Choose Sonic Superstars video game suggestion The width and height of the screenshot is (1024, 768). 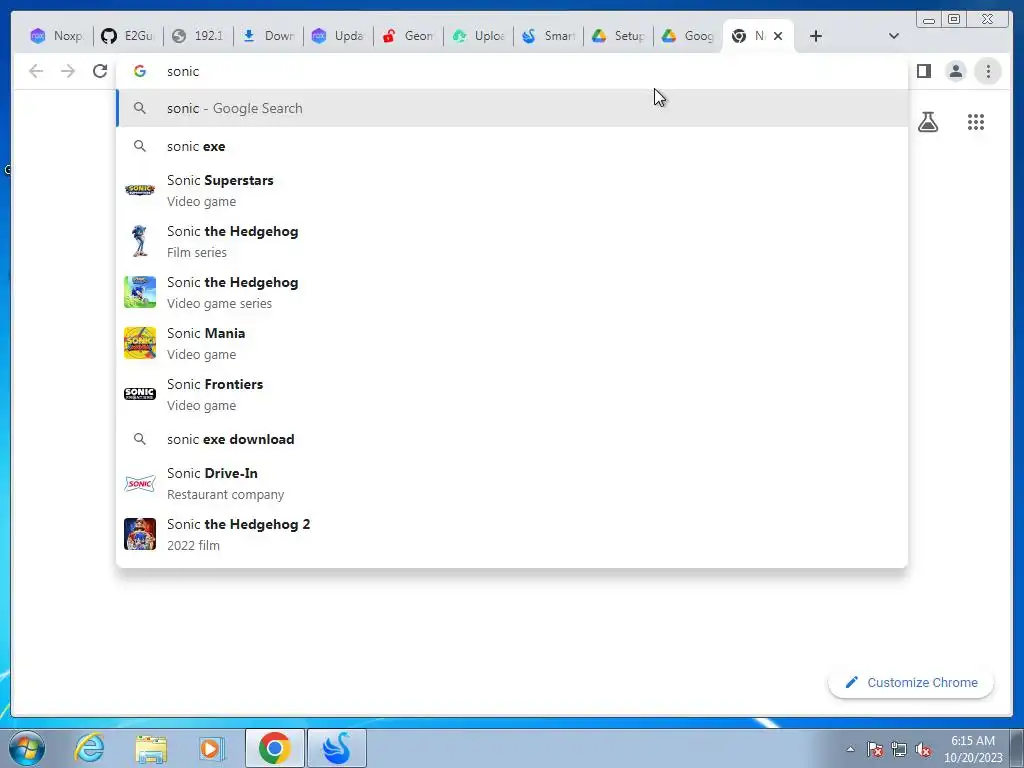tap(512, 190)
